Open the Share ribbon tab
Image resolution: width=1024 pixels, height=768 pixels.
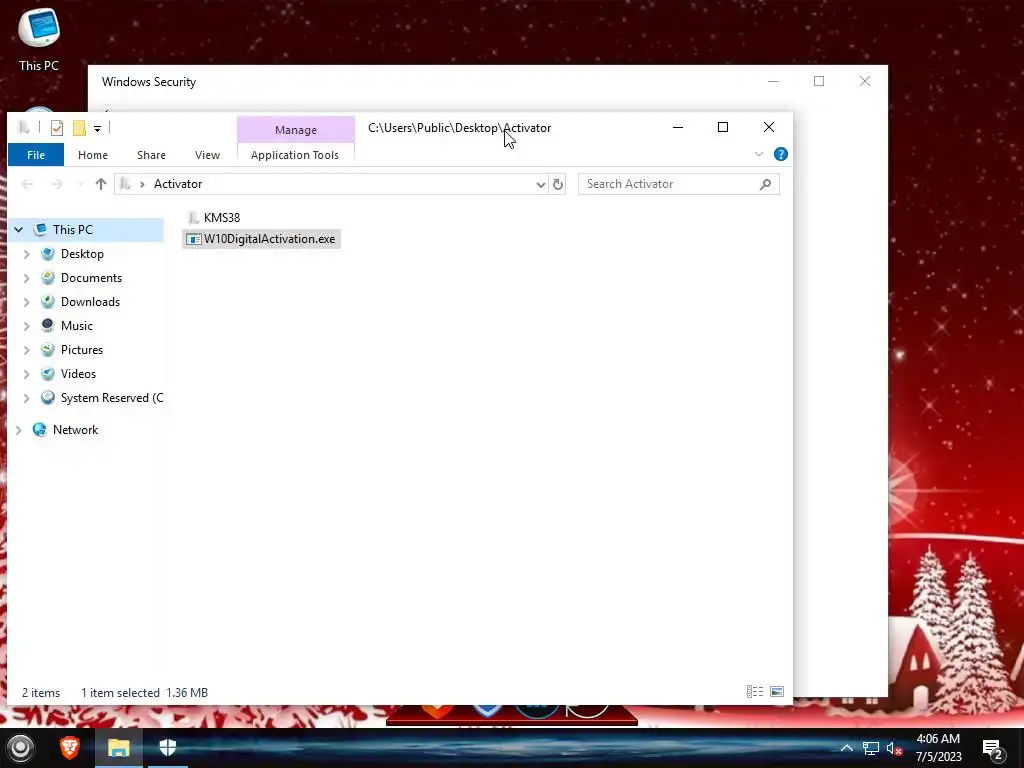(x=151, y=155)
